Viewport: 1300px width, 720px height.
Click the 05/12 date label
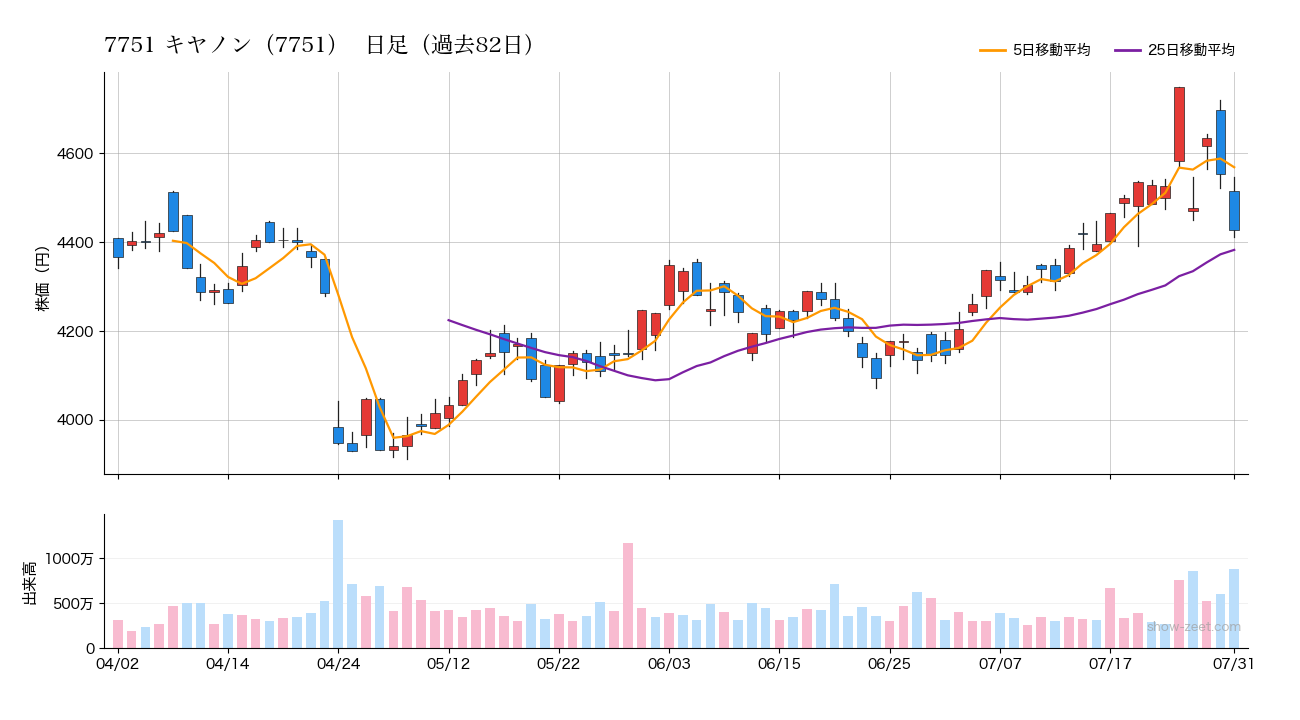click(449, 663)
